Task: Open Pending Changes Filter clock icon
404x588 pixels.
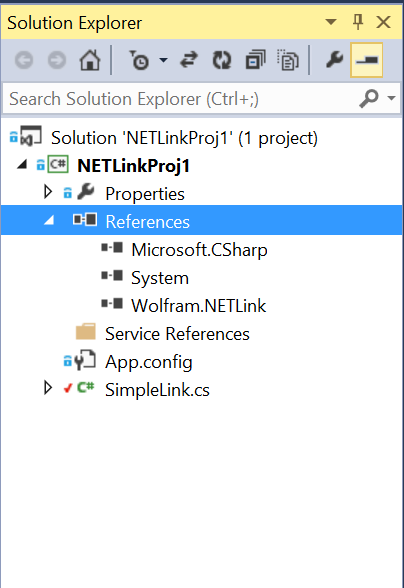Action: coord(139,60)
